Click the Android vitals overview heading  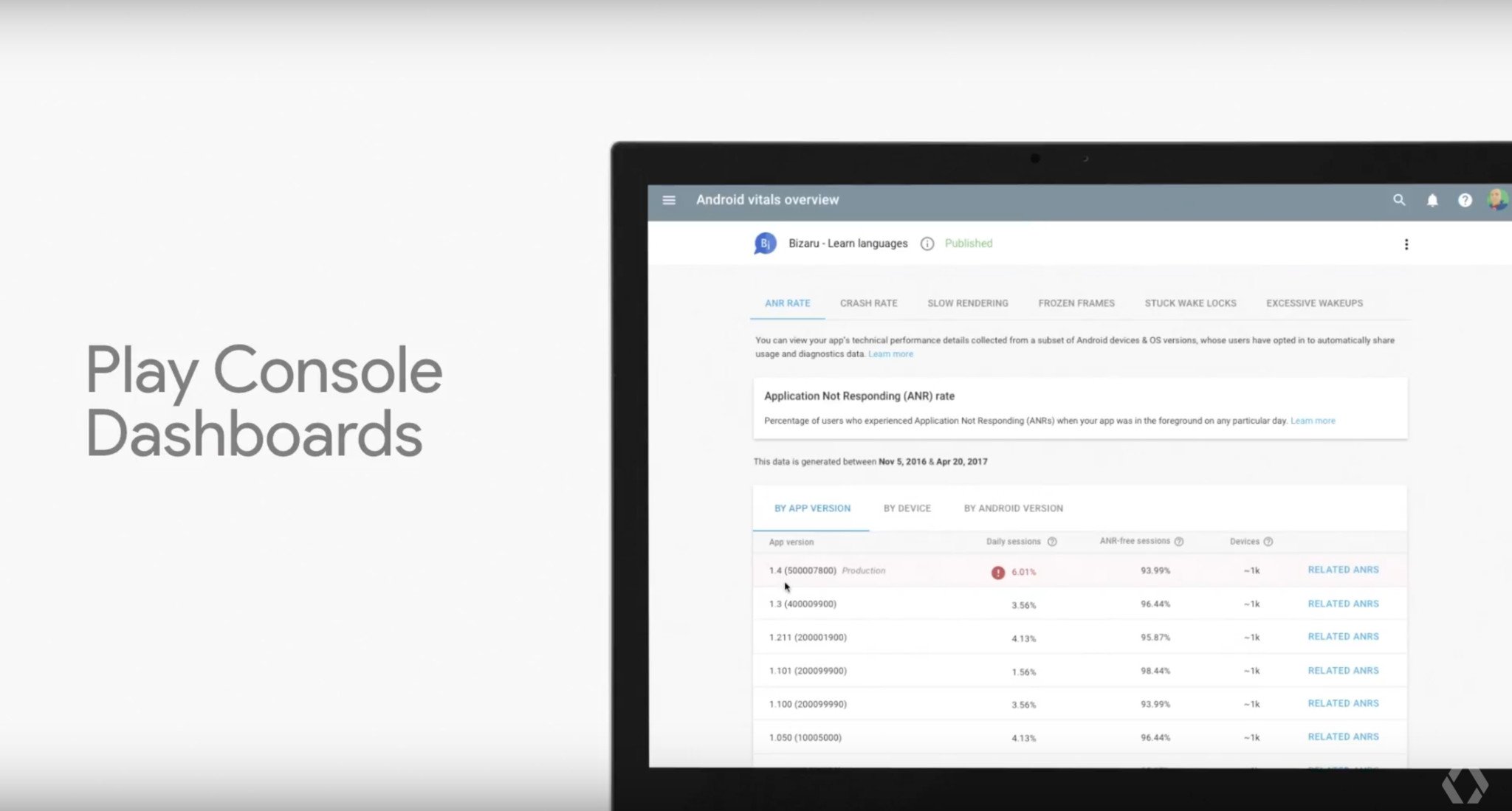pos(767,200)
